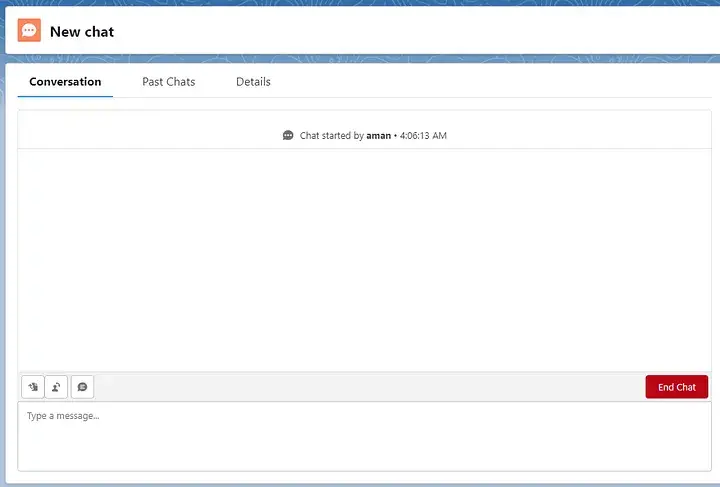Click the blue underline below Conversation tab
The width and height of the screenshot is (720, 487).
point(65,96)
